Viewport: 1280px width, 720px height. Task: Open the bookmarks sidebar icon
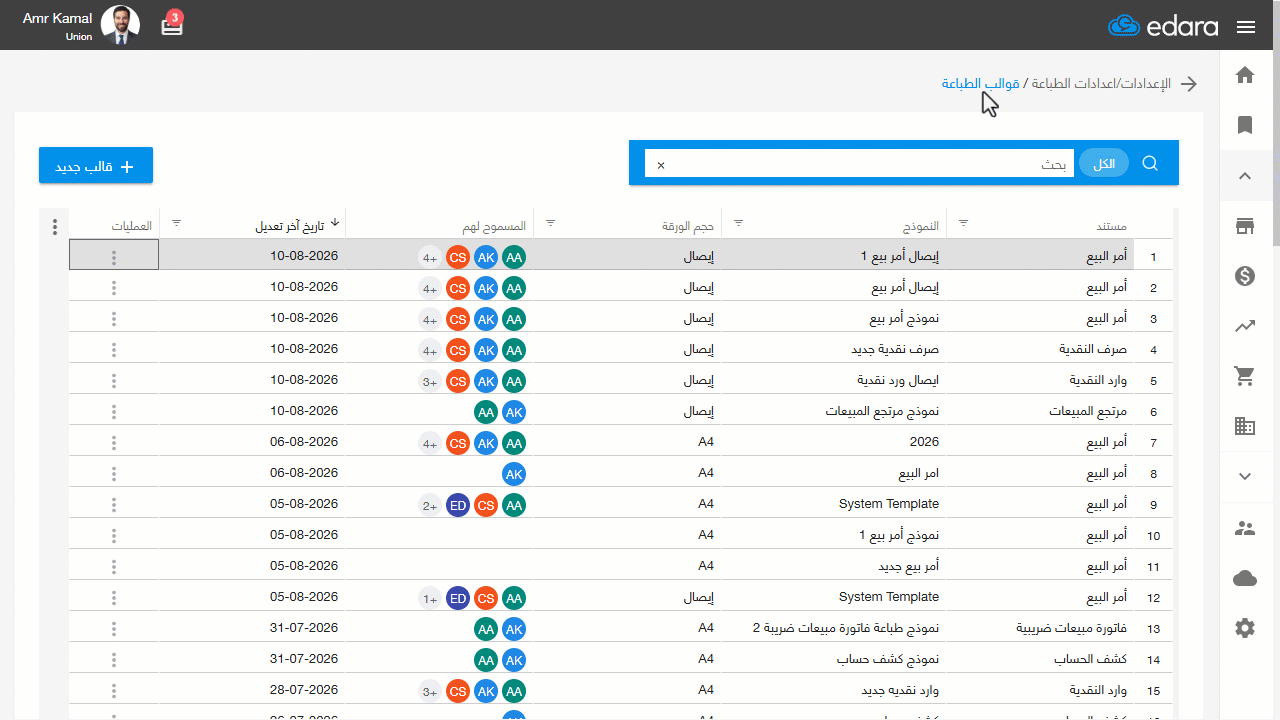click(1245, 125)
